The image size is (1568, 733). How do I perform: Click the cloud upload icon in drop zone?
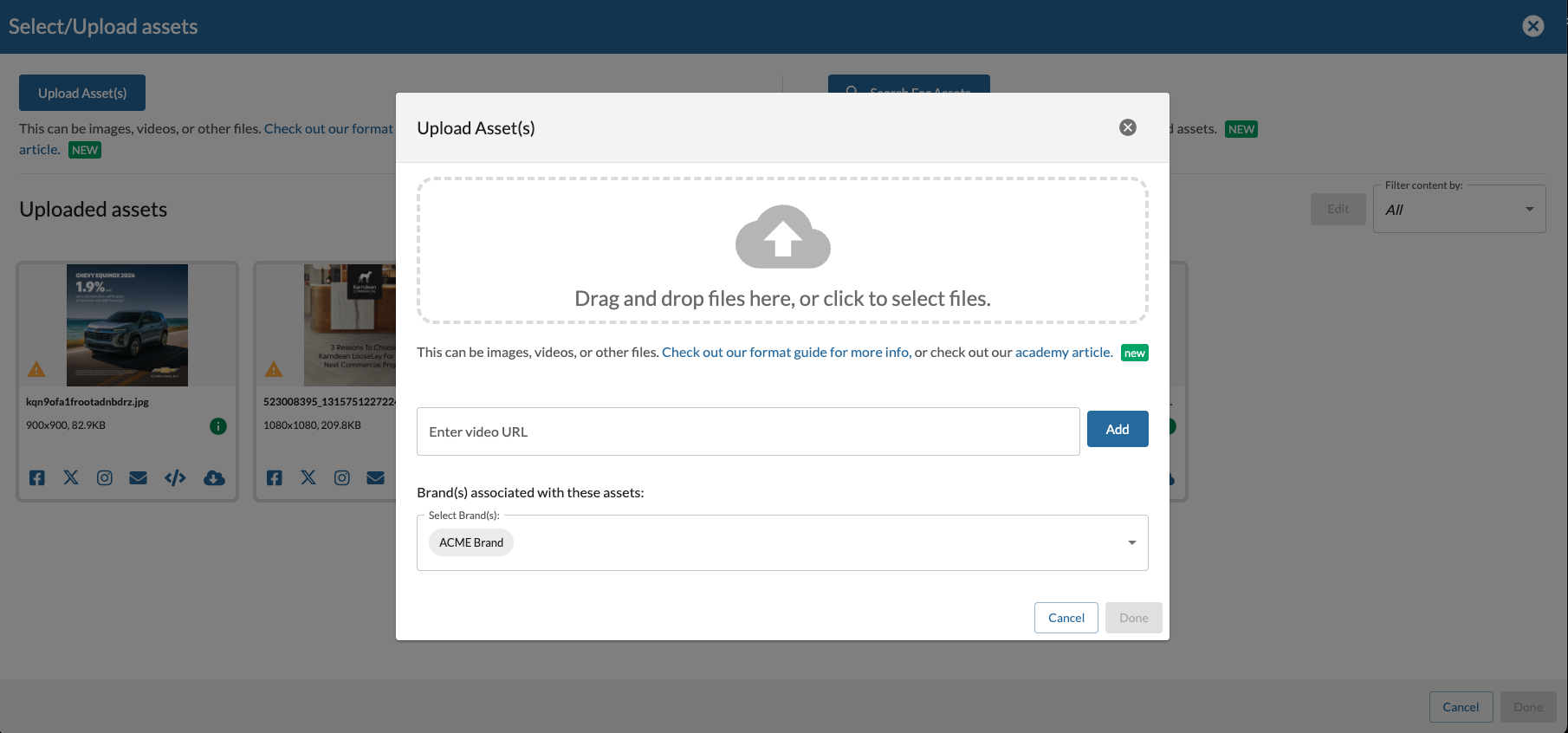(x=783, y=237)
